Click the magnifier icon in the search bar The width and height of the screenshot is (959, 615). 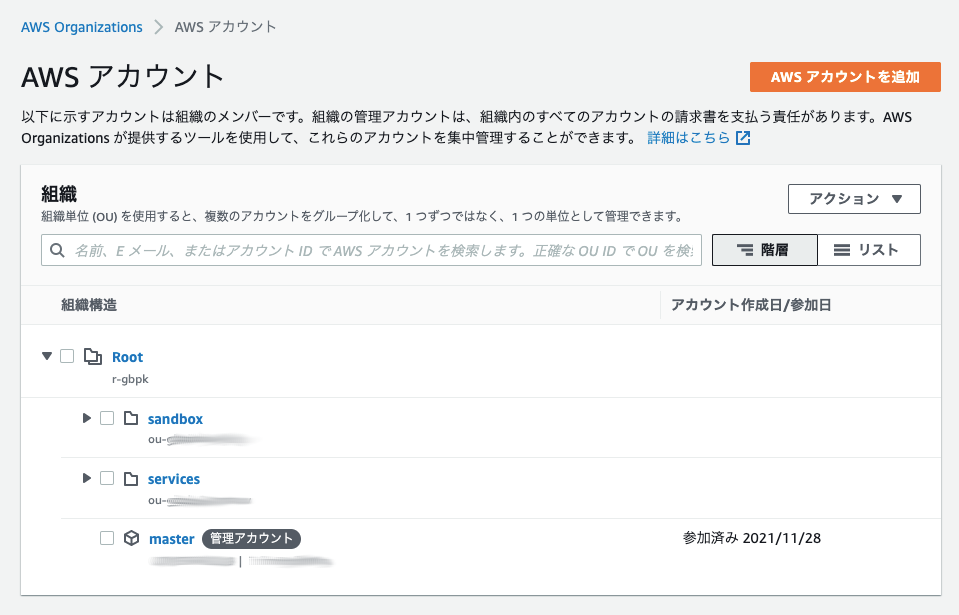(57, 249)
